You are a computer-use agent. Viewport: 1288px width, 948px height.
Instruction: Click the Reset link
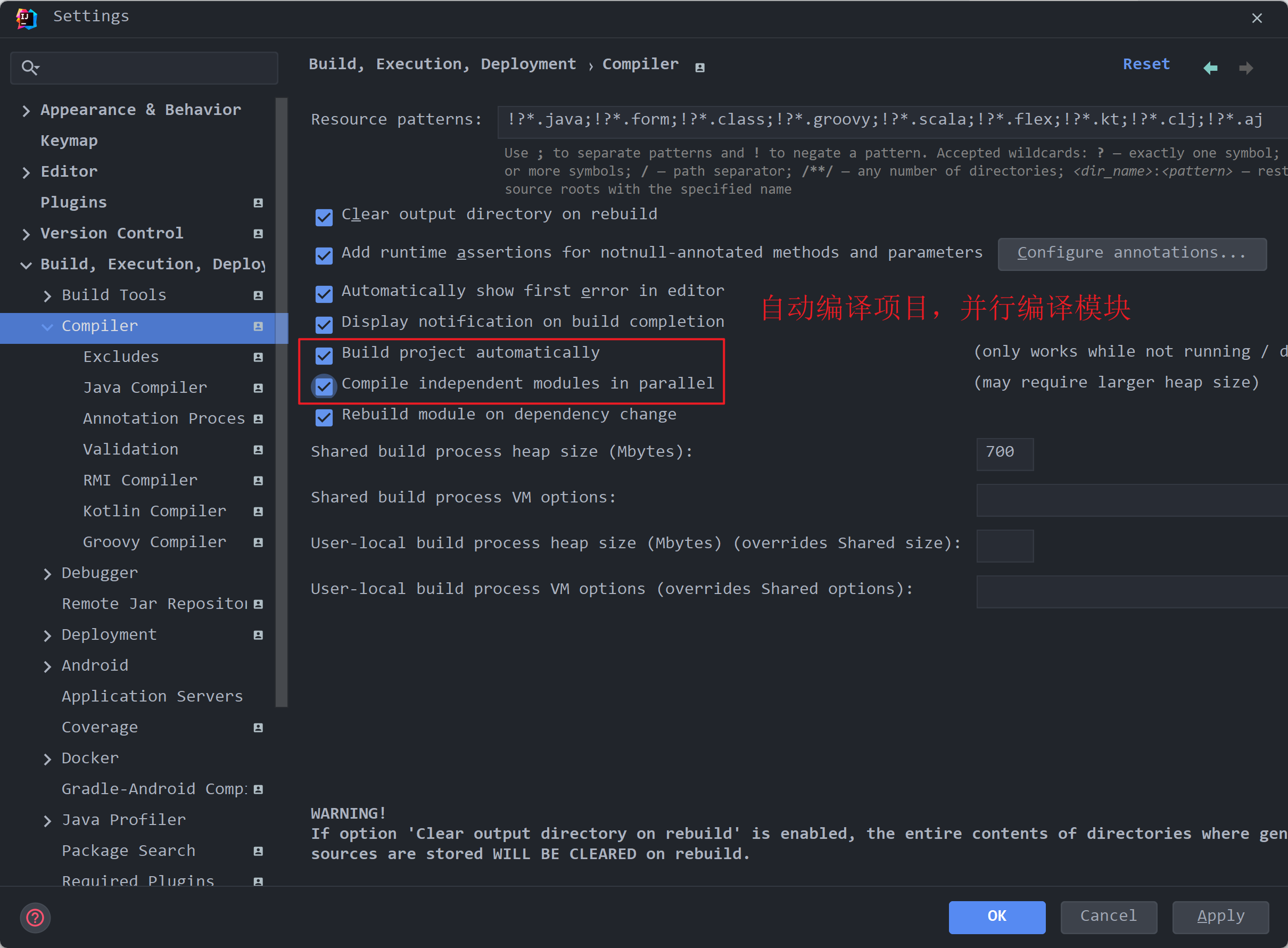(x=1146, y=64)
